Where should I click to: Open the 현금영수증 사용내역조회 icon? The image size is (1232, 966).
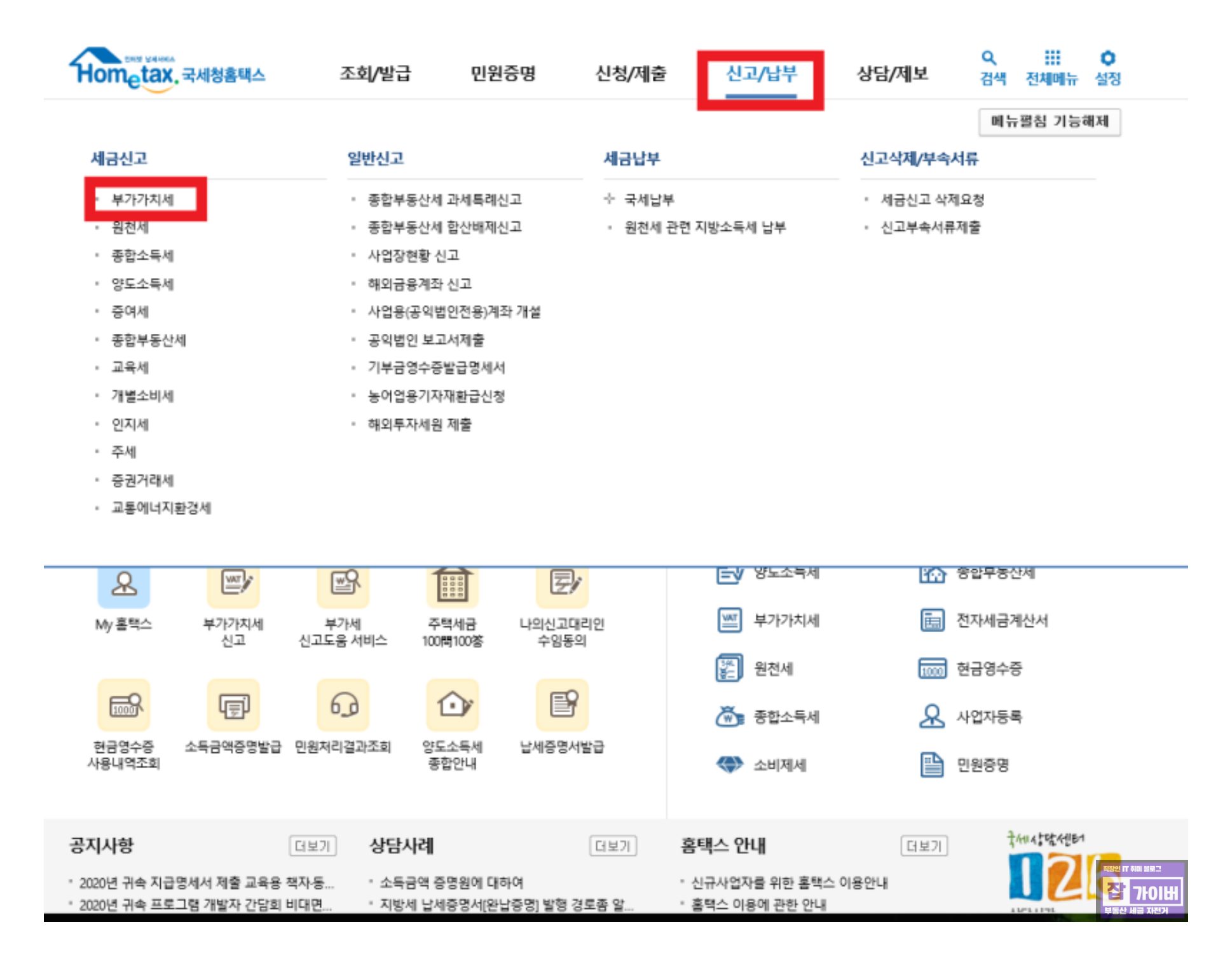123,705
